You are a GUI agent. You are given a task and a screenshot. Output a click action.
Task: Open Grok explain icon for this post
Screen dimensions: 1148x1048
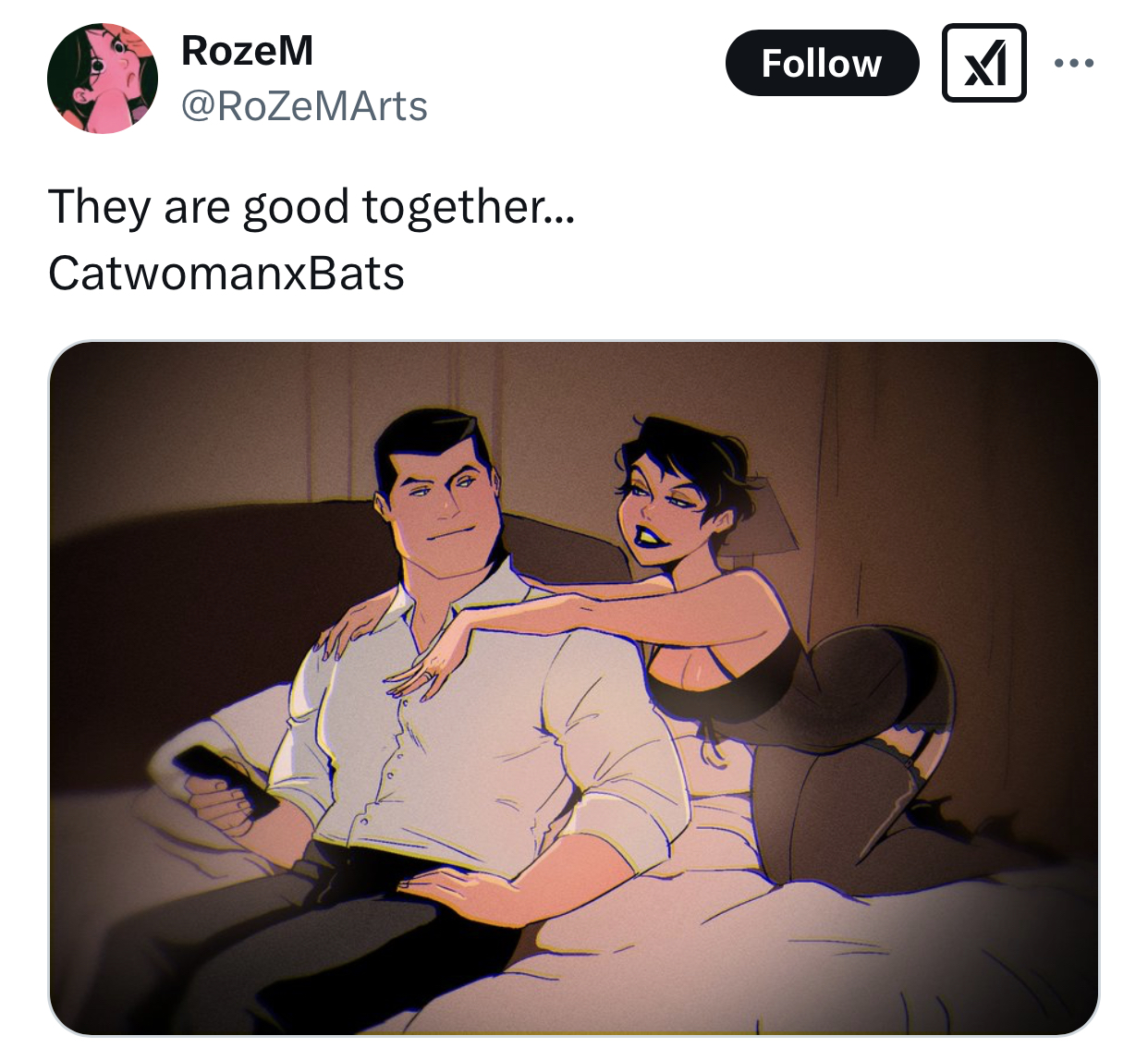point(983,63)
